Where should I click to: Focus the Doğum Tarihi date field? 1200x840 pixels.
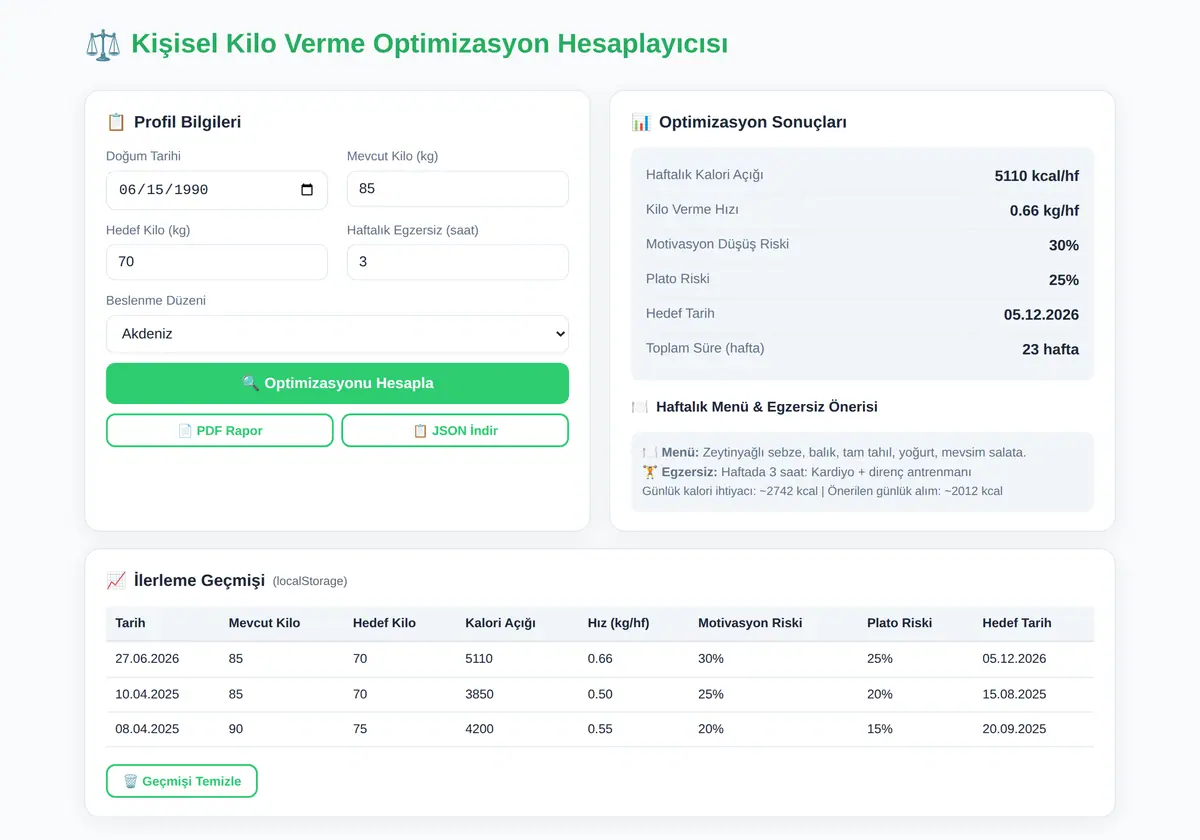click(217, 190)
